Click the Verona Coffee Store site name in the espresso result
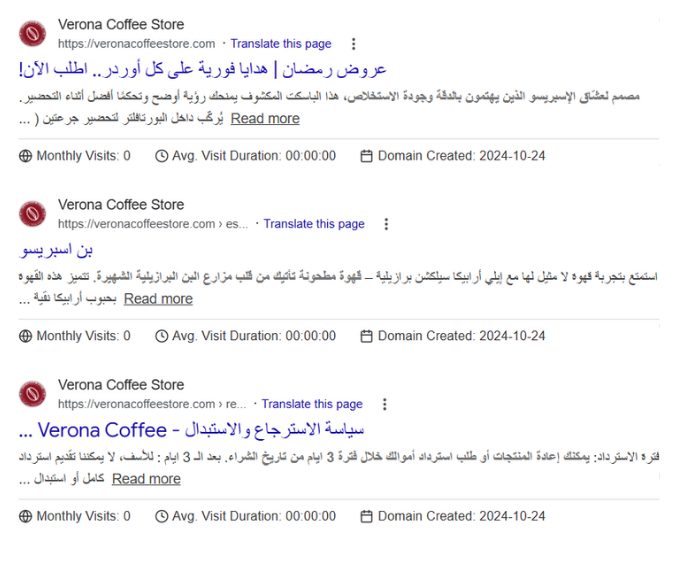Image resolution: width=678 pixels, height=577 pixels. pyautogui.click(x=121, y=205)
